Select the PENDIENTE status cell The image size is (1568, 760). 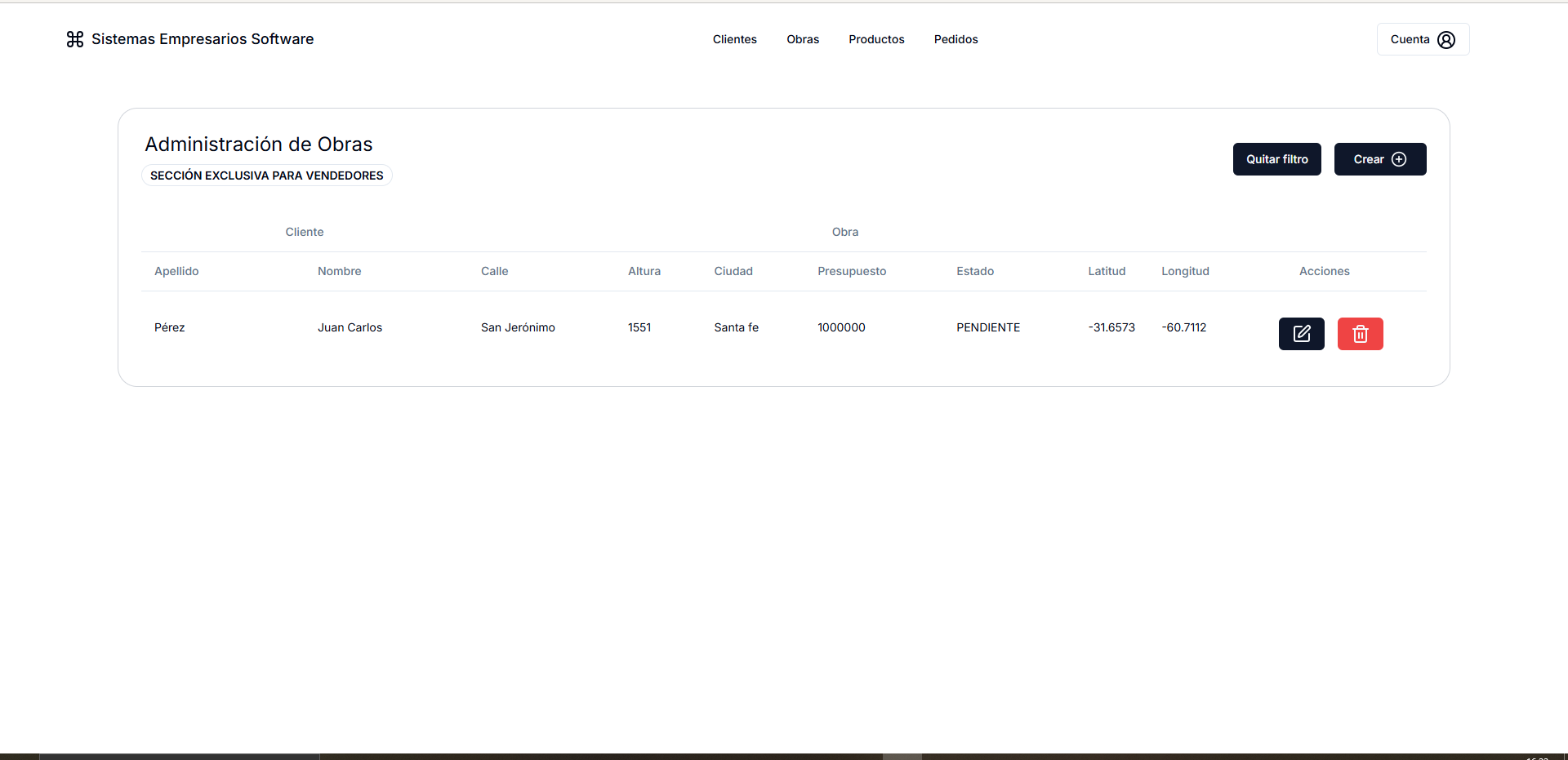coord(987,327)
